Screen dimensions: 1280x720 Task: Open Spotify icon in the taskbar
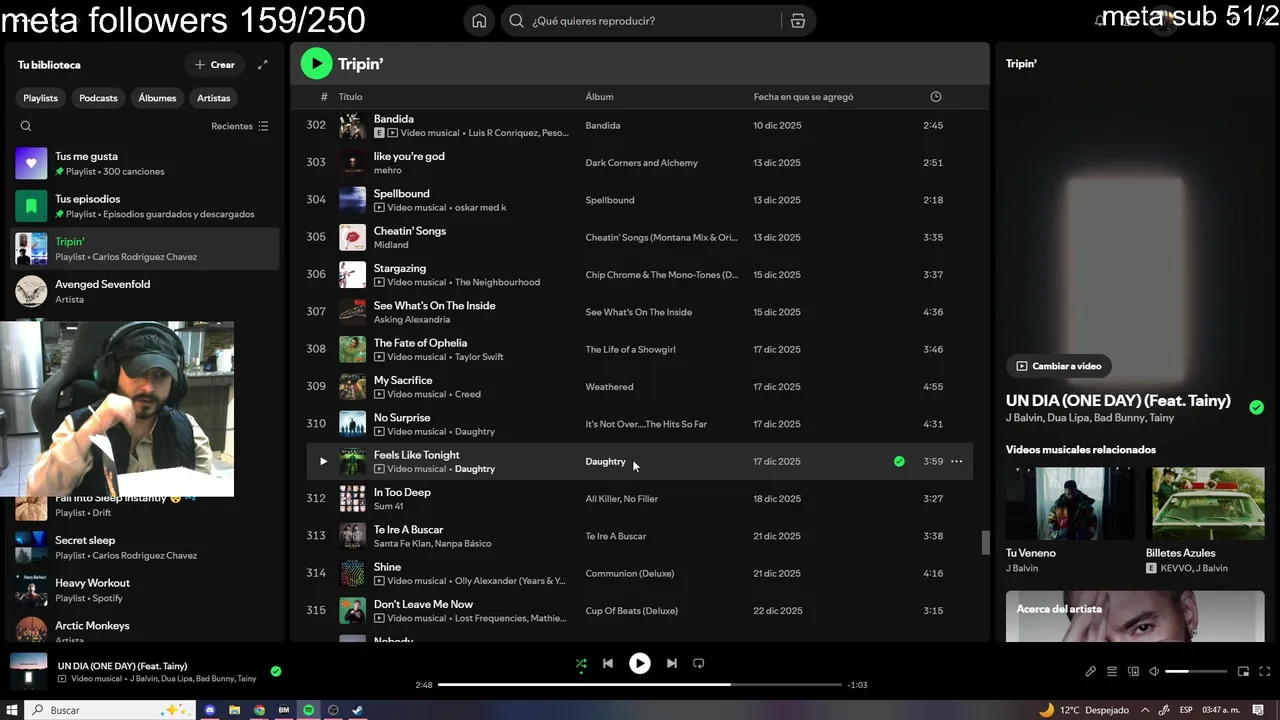[x=309, y=710]
